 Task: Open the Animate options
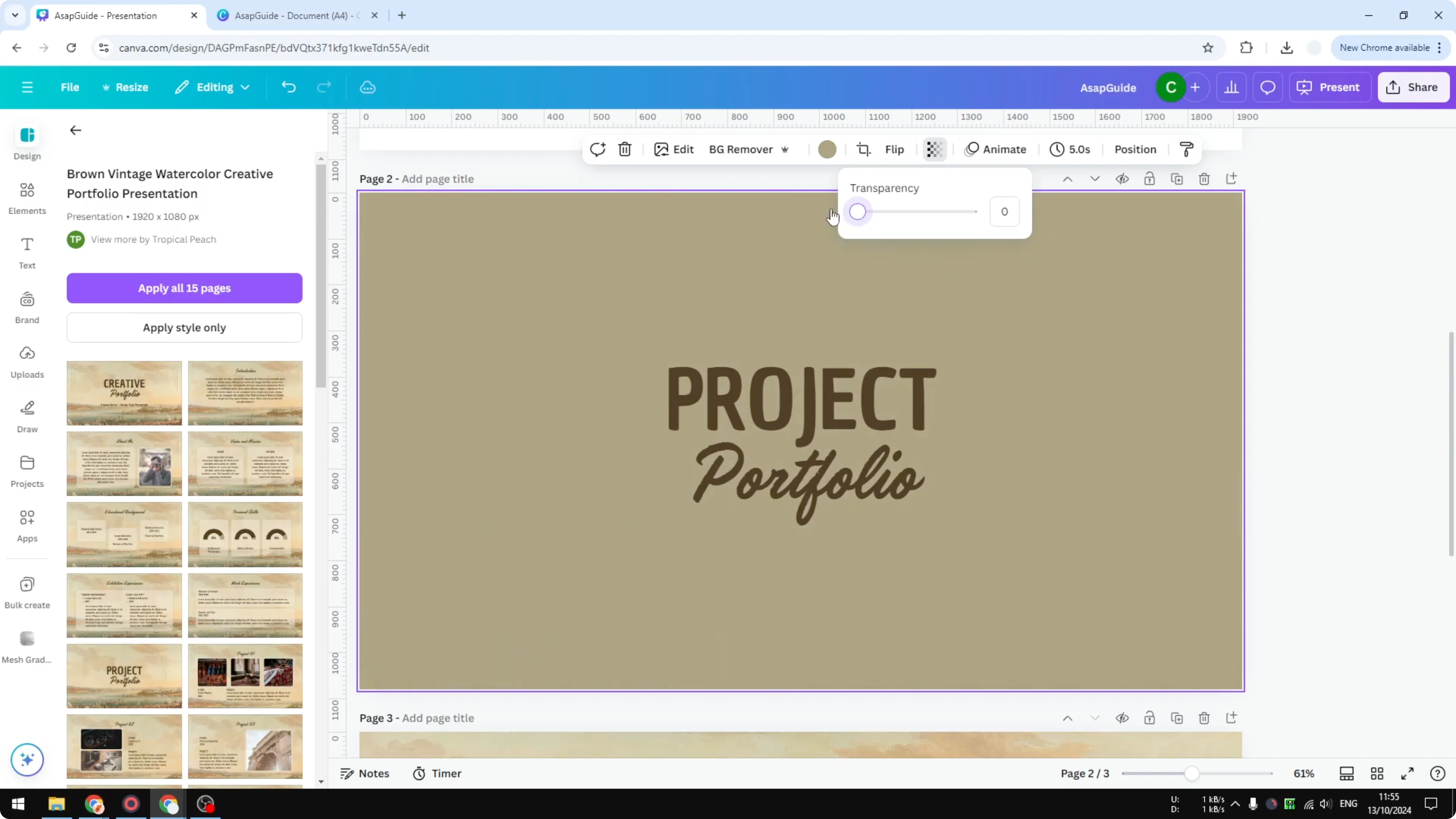click(x=997, y=149)
